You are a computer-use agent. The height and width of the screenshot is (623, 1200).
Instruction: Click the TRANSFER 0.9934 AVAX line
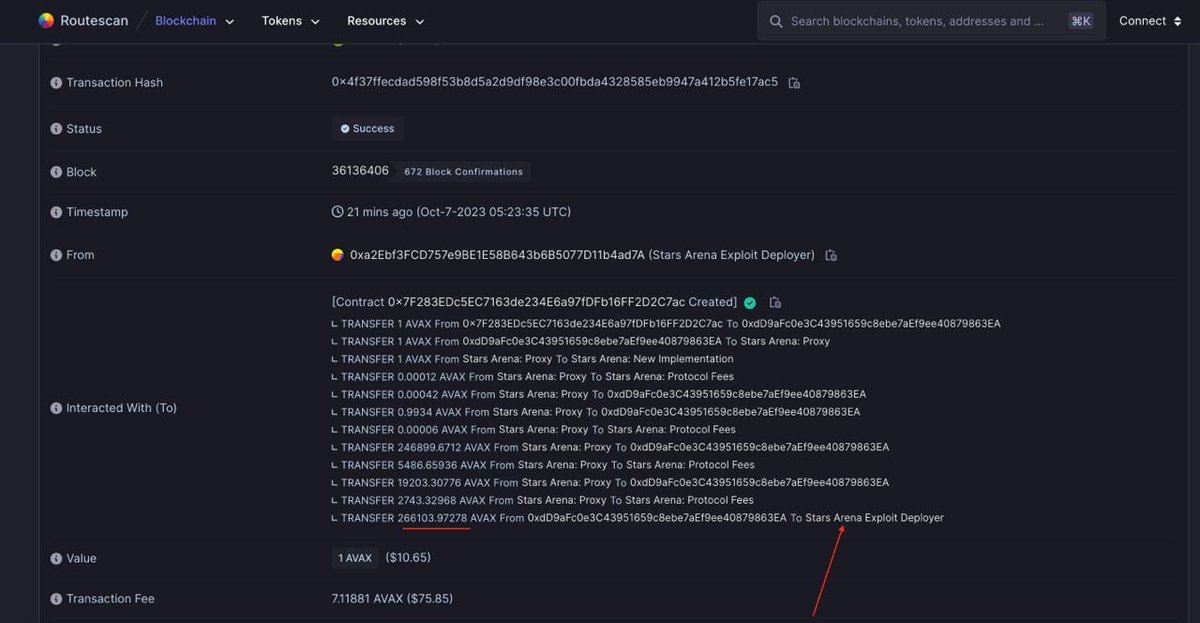coord(596,412)
